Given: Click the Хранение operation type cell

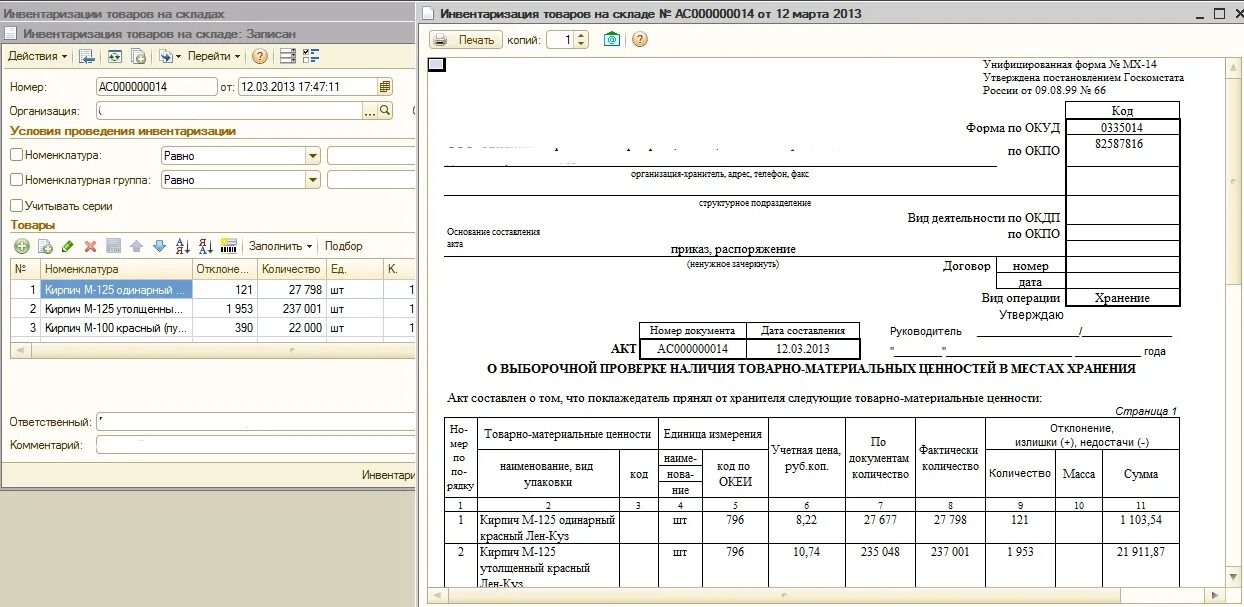Looking at the screenshot, I should [1122, 298].
